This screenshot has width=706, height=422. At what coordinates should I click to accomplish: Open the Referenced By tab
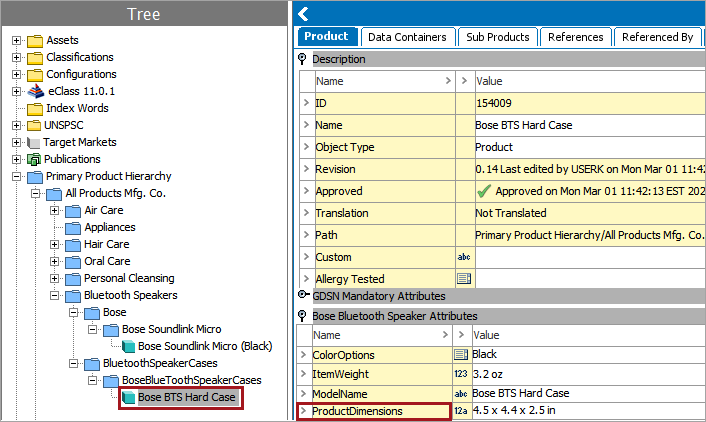(x=657, y=37)
